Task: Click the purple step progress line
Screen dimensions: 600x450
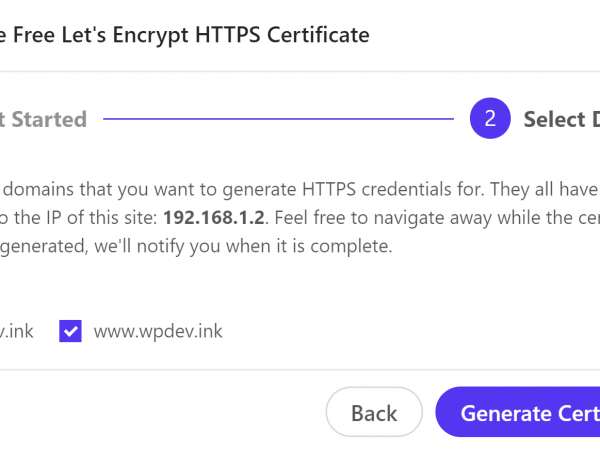Action: pyautogui.click(x=278, y=120)
